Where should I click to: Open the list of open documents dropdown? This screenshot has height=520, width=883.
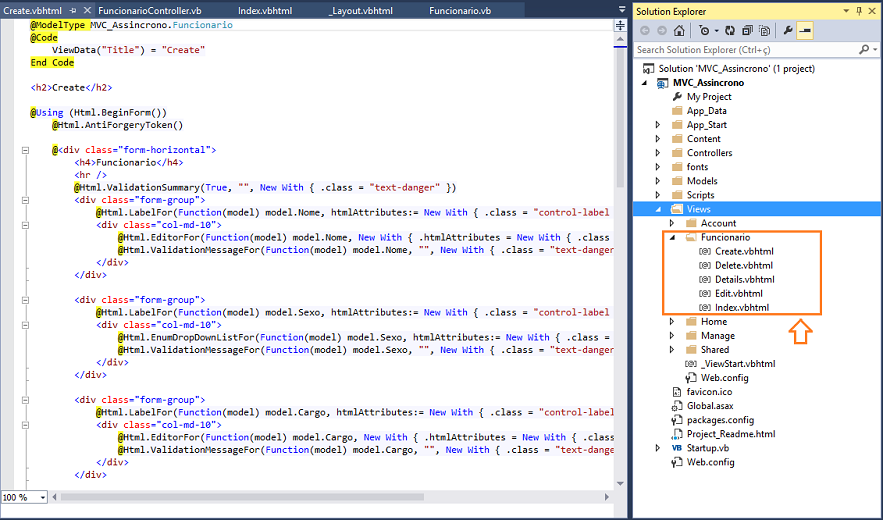pyautogui.click(x=622, y=10)
